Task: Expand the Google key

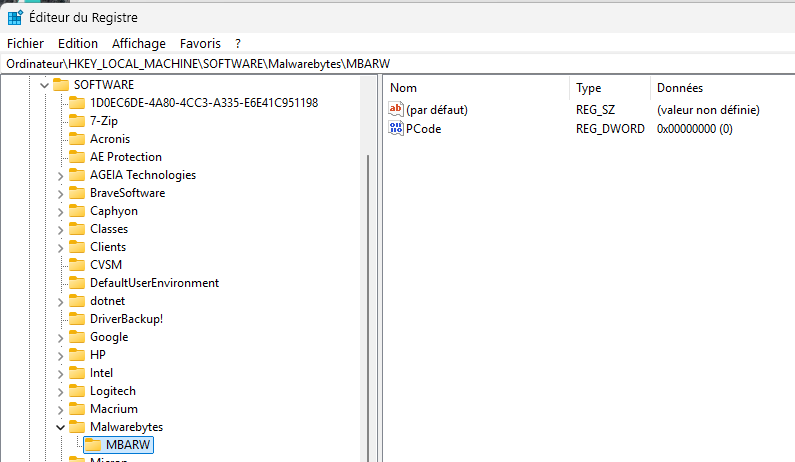Action: (x=60, y=338)
